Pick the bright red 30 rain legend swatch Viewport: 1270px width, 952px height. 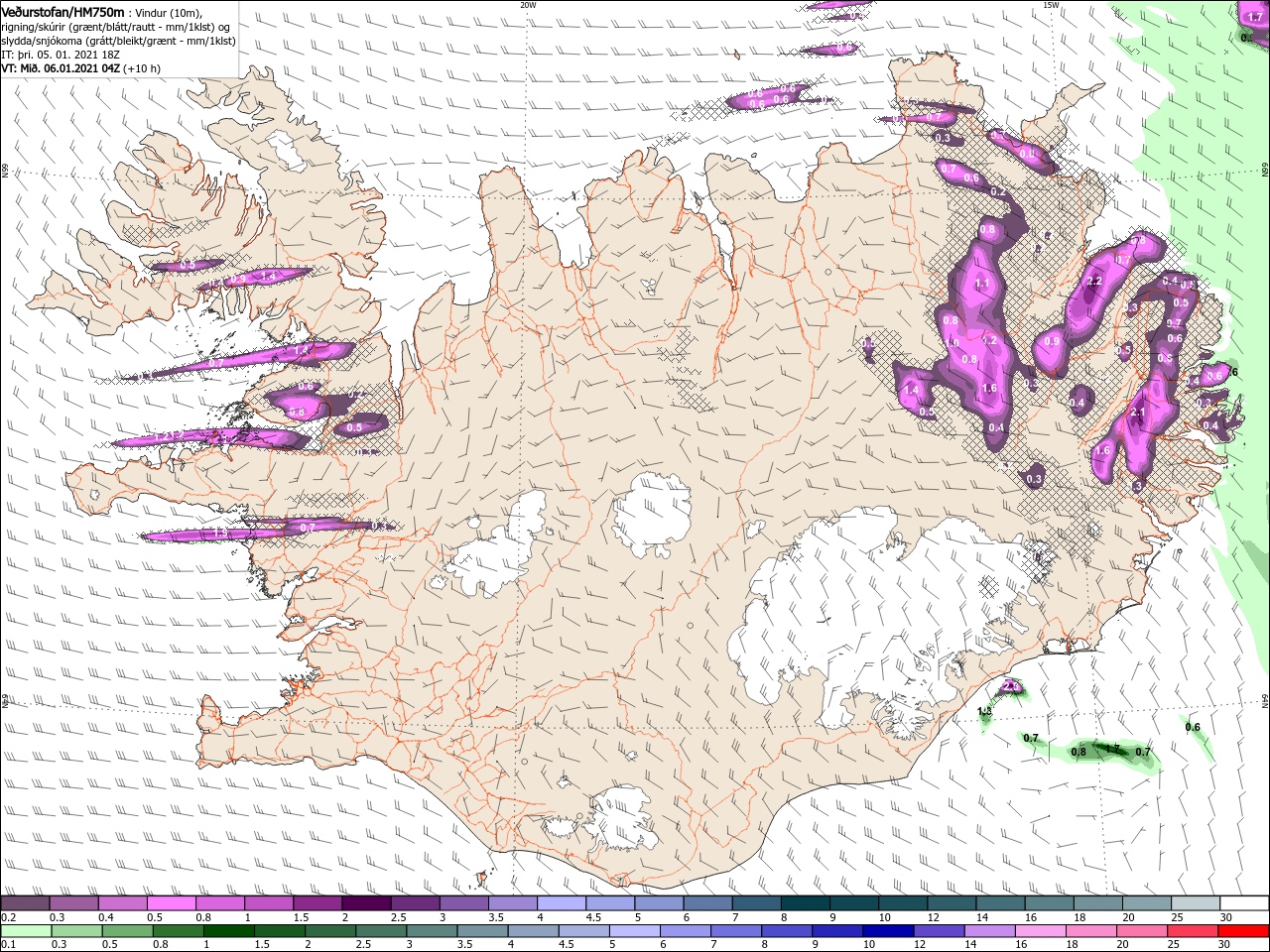1243,931
